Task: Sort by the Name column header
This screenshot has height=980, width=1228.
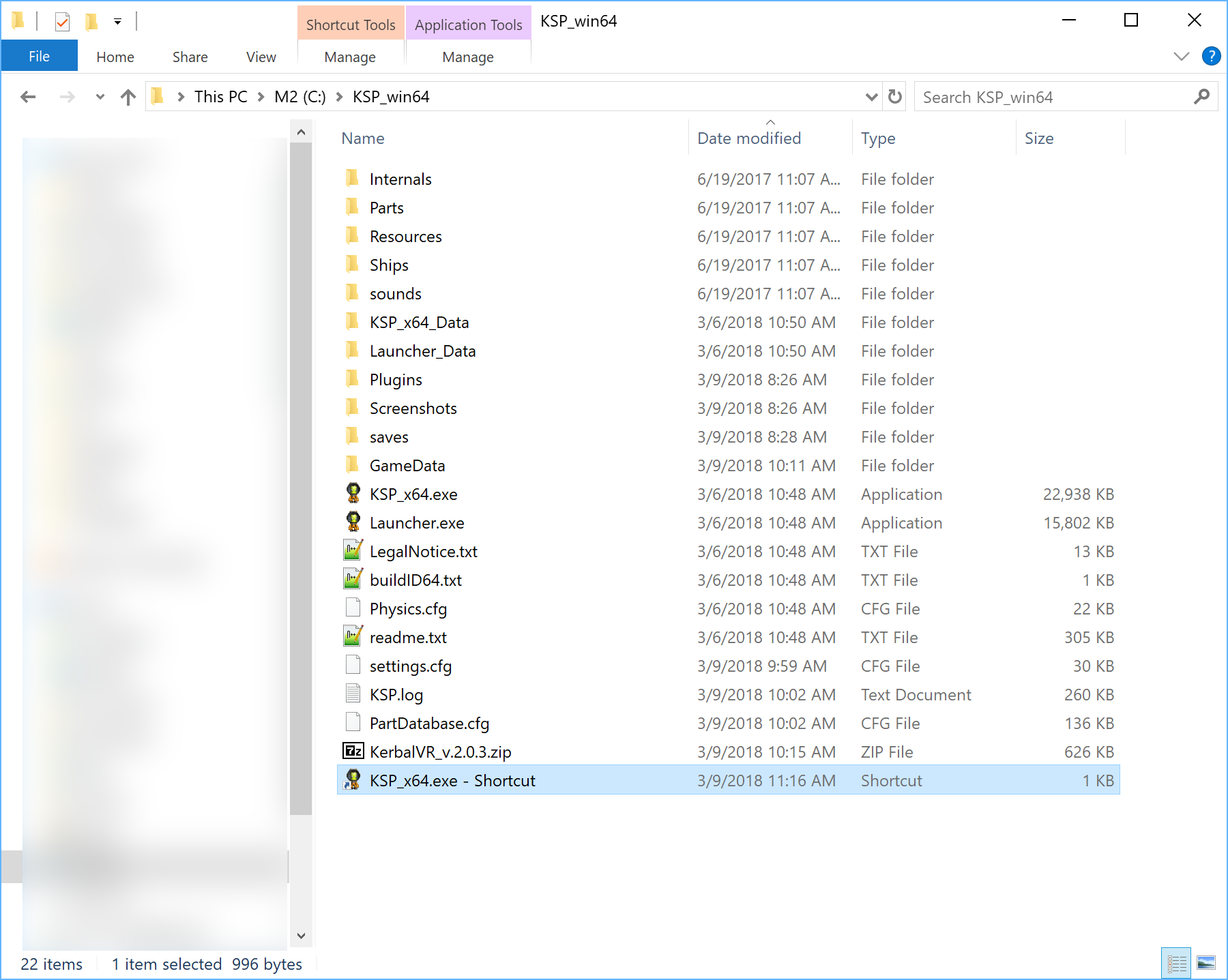Action: tap(363, 138)
